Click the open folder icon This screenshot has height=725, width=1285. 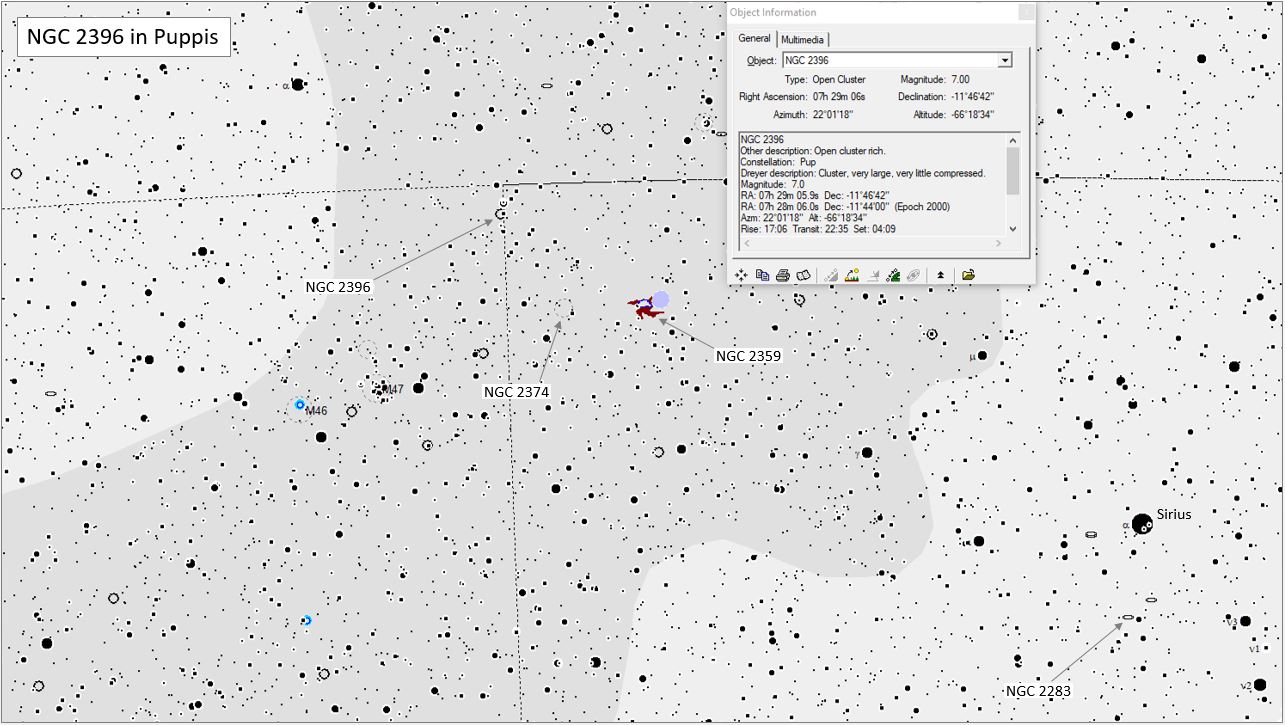[x=968, y=274]
